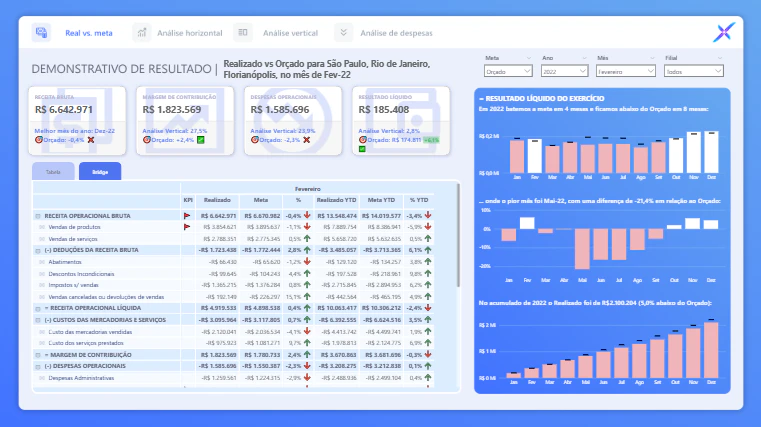Screen dimensions: 761x427
Task: Go to Análise horizontal page
Action: coord(190,33)
